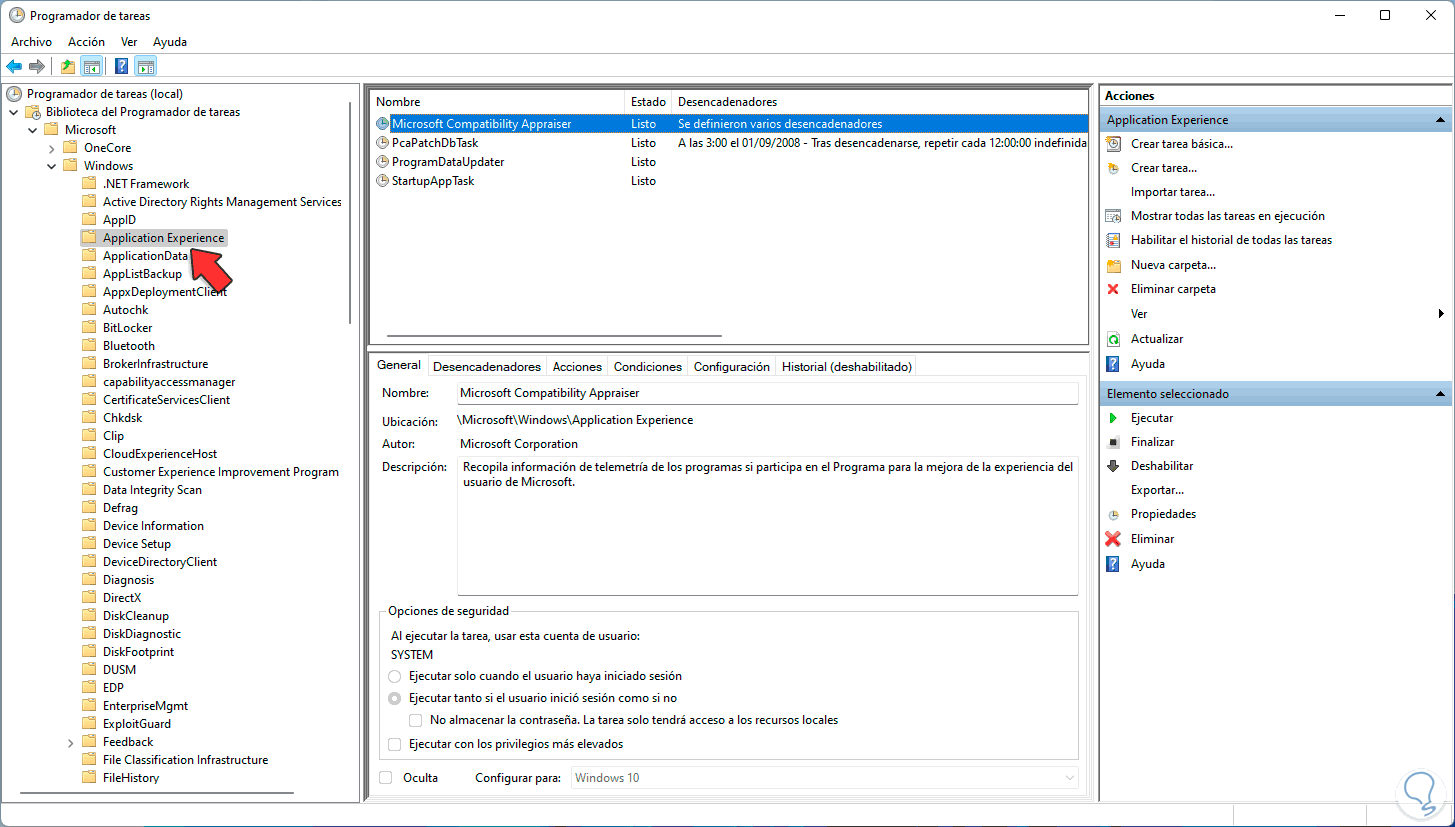The width and height of the screenshot is (1455, 827).
Task: Click the Defrag folder icon
Action: [x=89, y=508]
